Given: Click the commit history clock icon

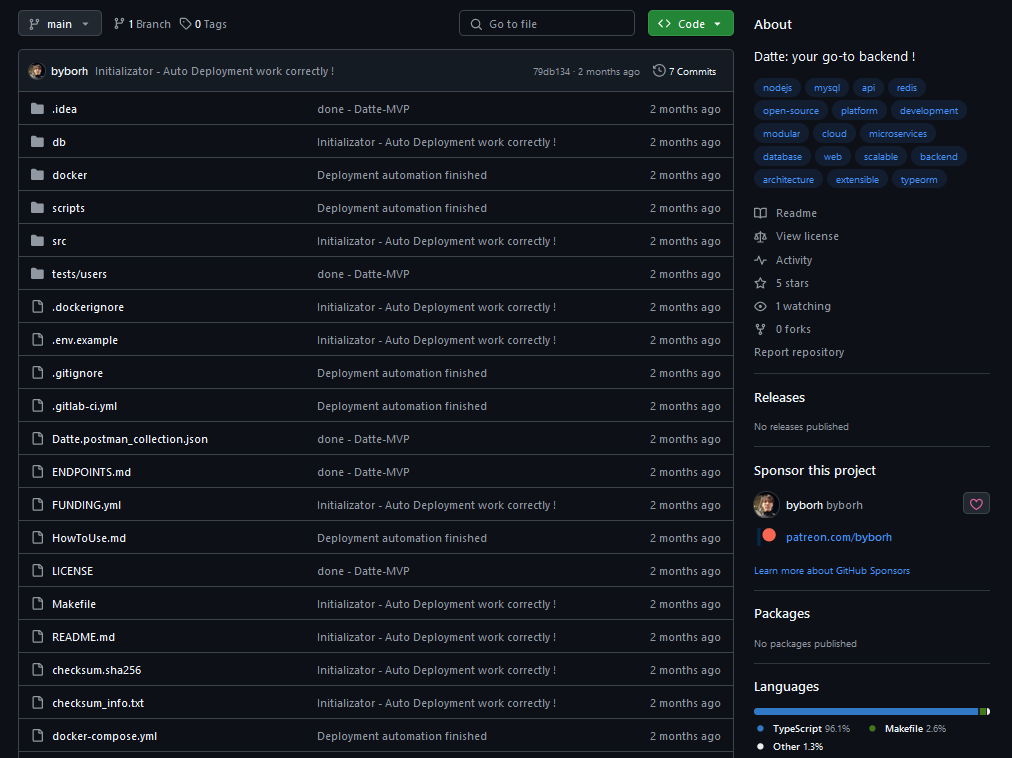Looking at the screenshot, I should (659, 71).
